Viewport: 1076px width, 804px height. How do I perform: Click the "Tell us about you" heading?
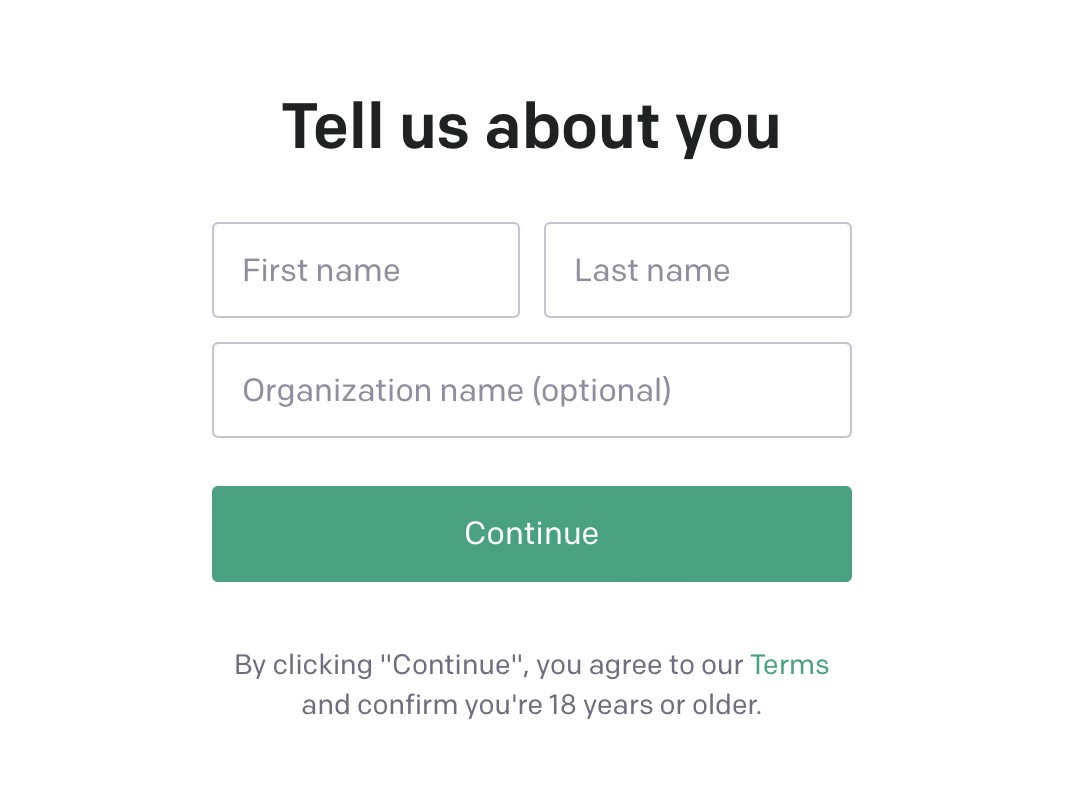tap(531, 127)
